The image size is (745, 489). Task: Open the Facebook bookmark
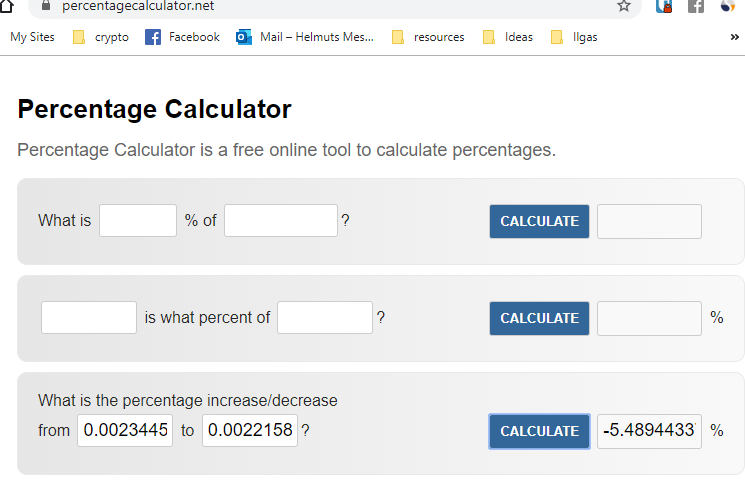pyautogui.click(x=182, y=37)
